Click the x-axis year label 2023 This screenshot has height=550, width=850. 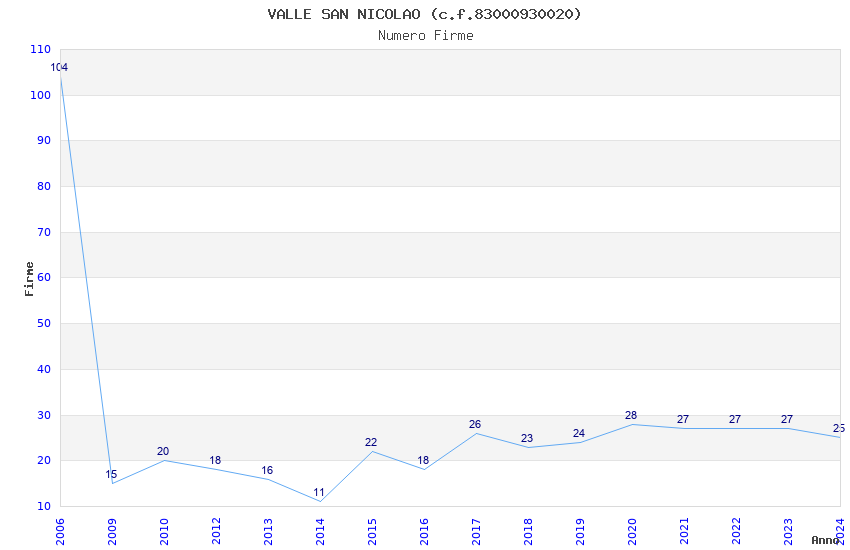click(x=788, y=532)
